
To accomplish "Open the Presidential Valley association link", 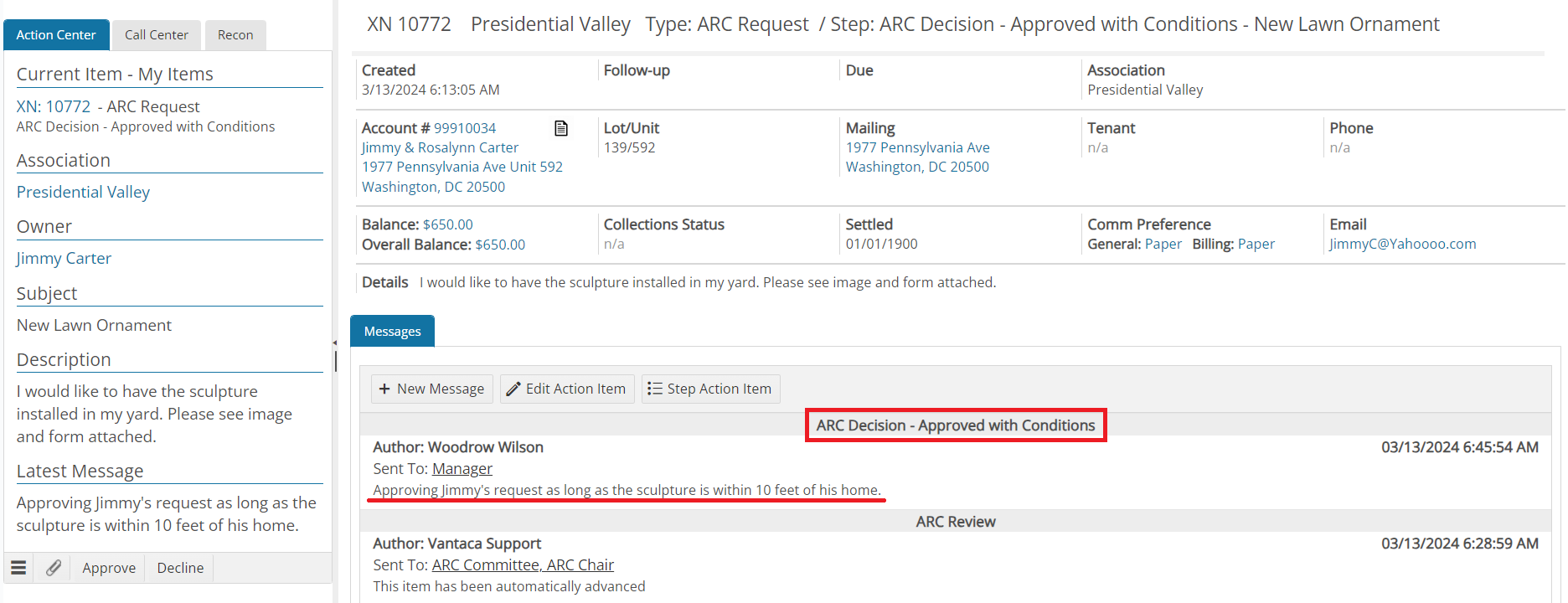I will [x=83, y=192].
